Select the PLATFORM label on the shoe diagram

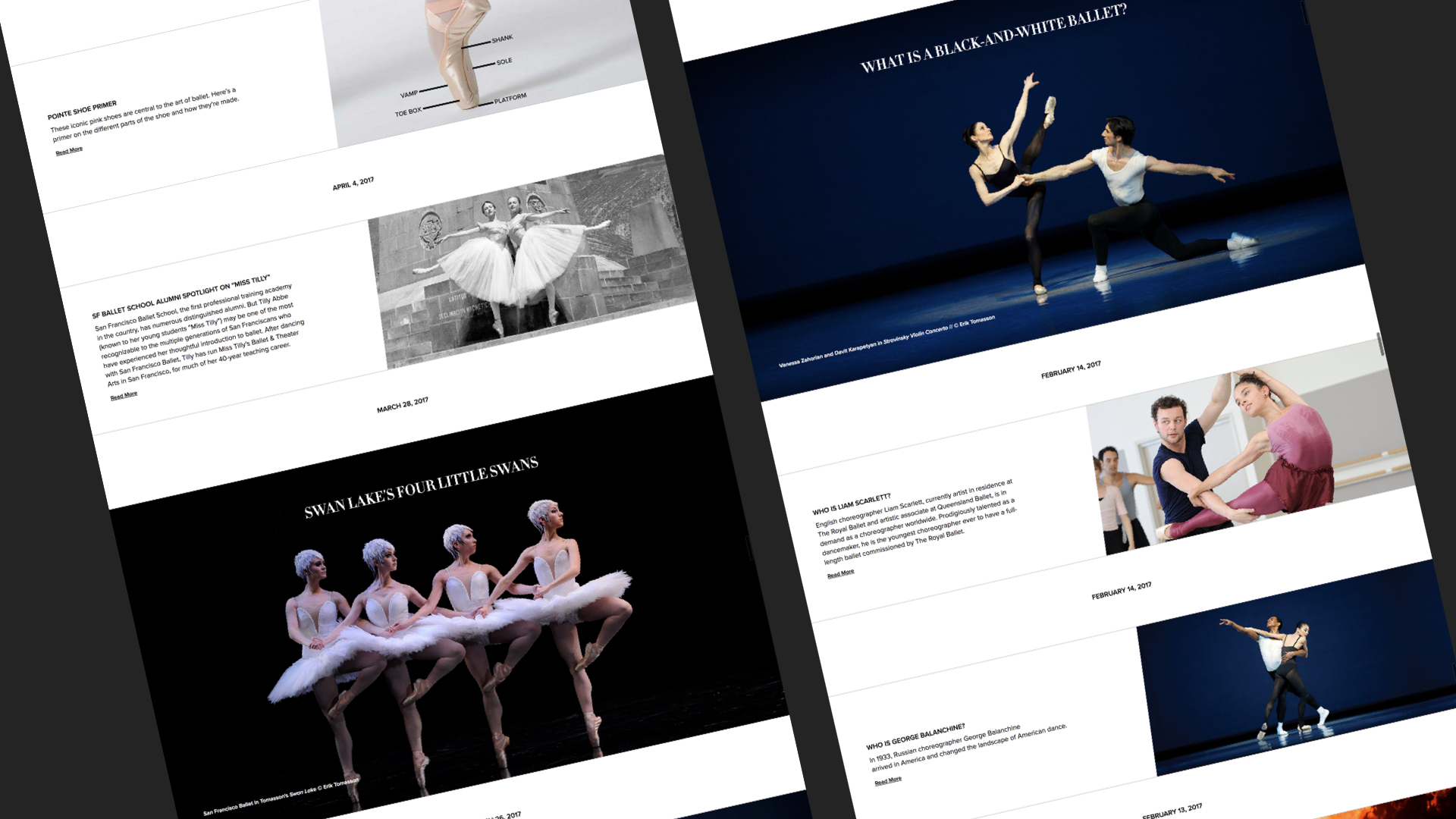click(510, 99)
